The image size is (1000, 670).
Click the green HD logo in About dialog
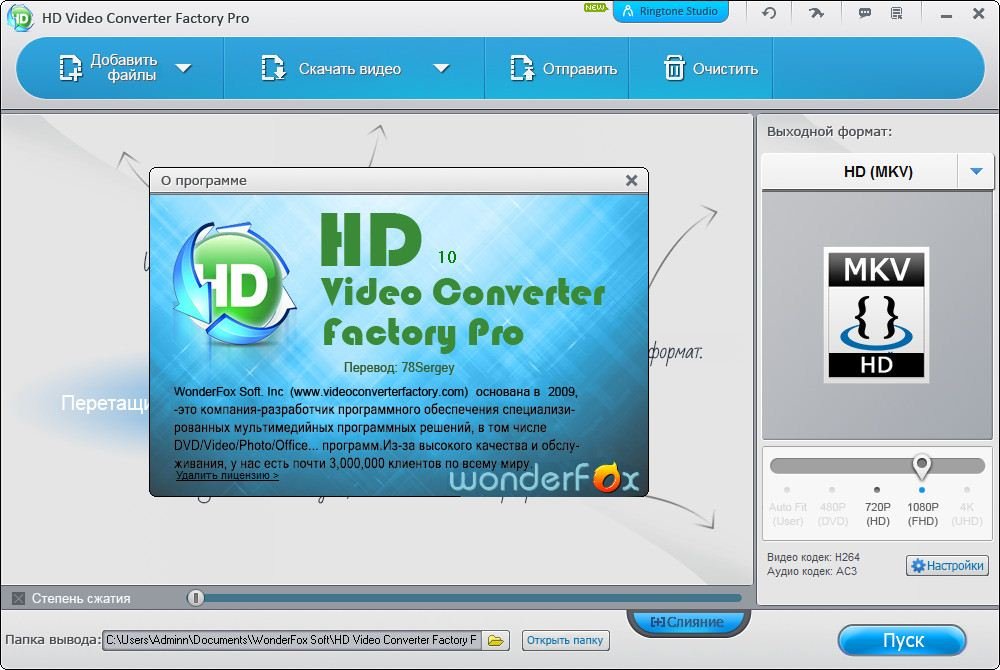click(233, 284)
